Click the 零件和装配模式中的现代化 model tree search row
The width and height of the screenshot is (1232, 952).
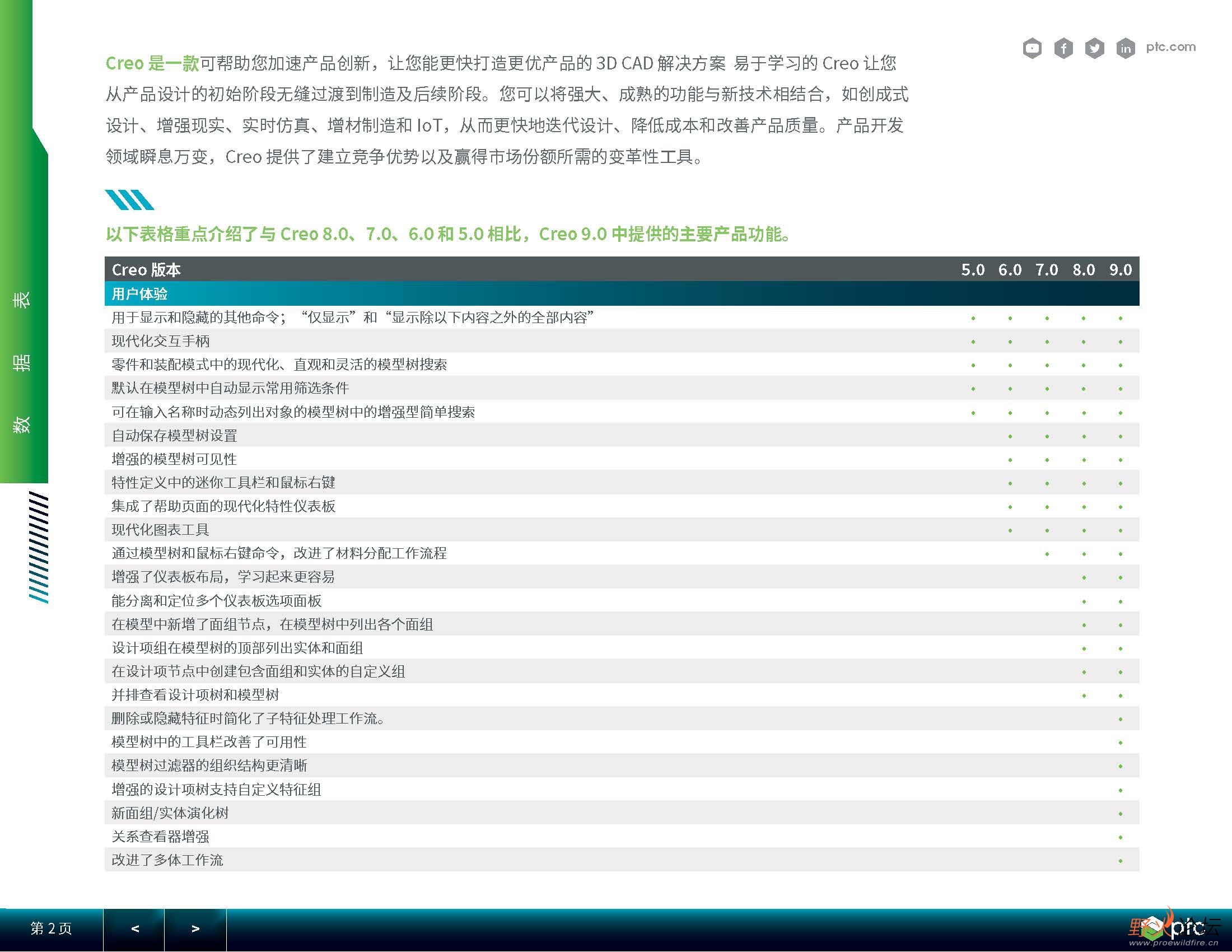coord(622,365)
